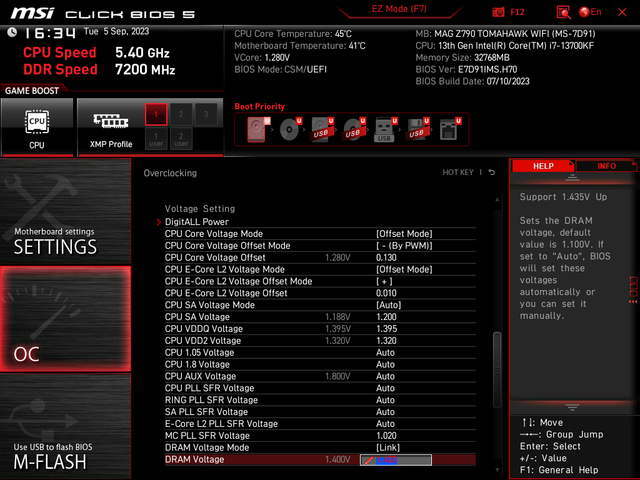This screenshot has width=640, height=480.
Task: Select XMP profile 2
Action: point(181,114)
